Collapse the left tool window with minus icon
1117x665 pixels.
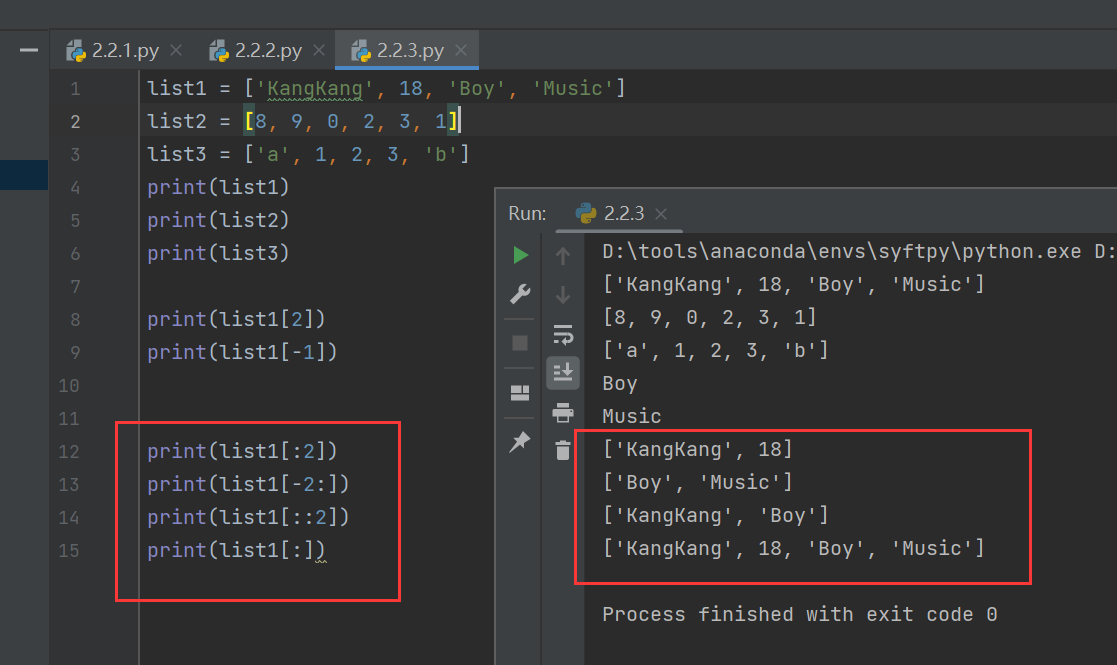(x=28, y=50)
